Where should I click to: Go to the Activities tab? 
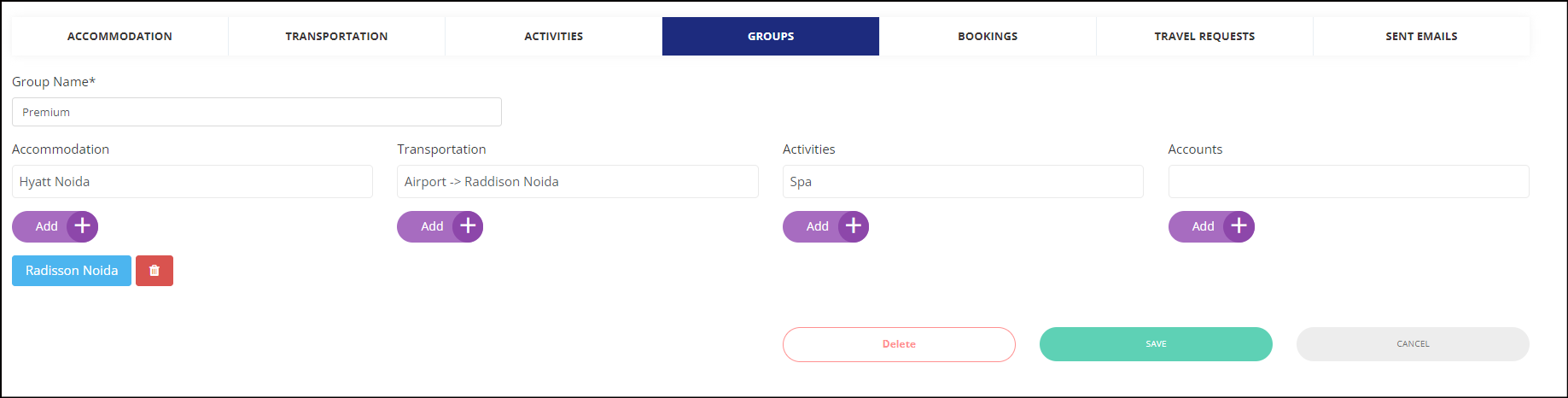(553, 36)
